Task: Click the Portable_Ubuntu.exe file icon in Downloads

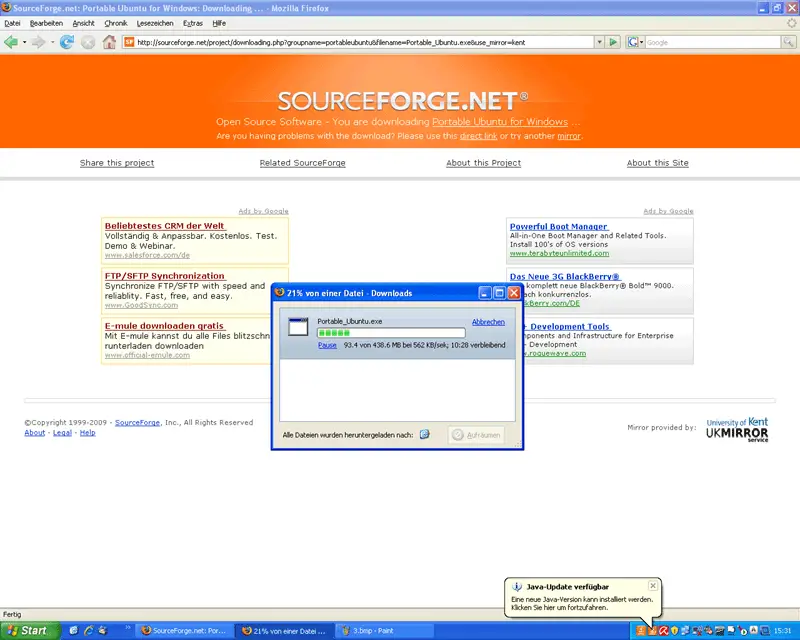Action: click(x=298, y=327)
